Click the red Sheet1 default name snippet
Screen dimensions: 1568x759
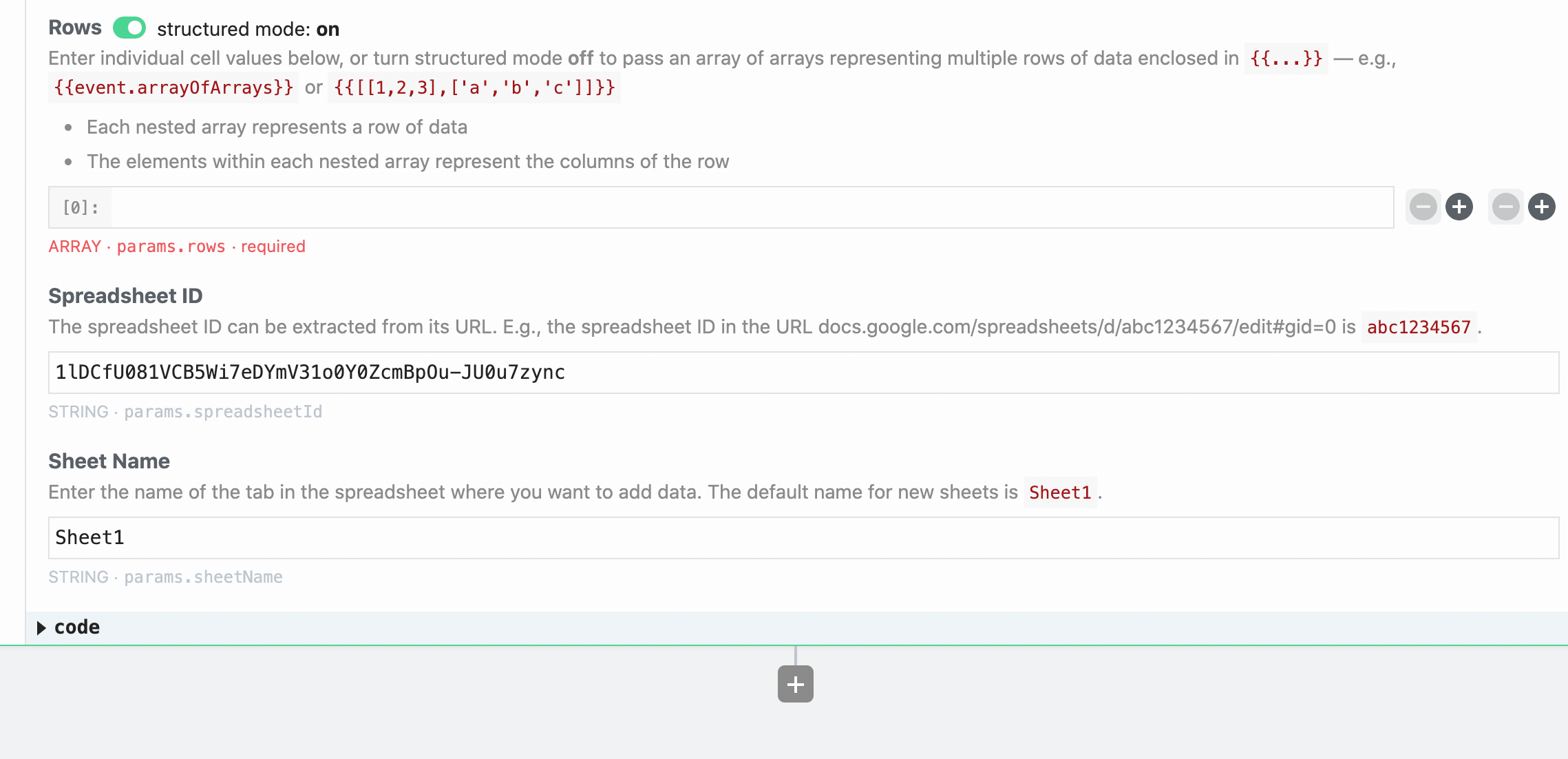click(1060, 492)
